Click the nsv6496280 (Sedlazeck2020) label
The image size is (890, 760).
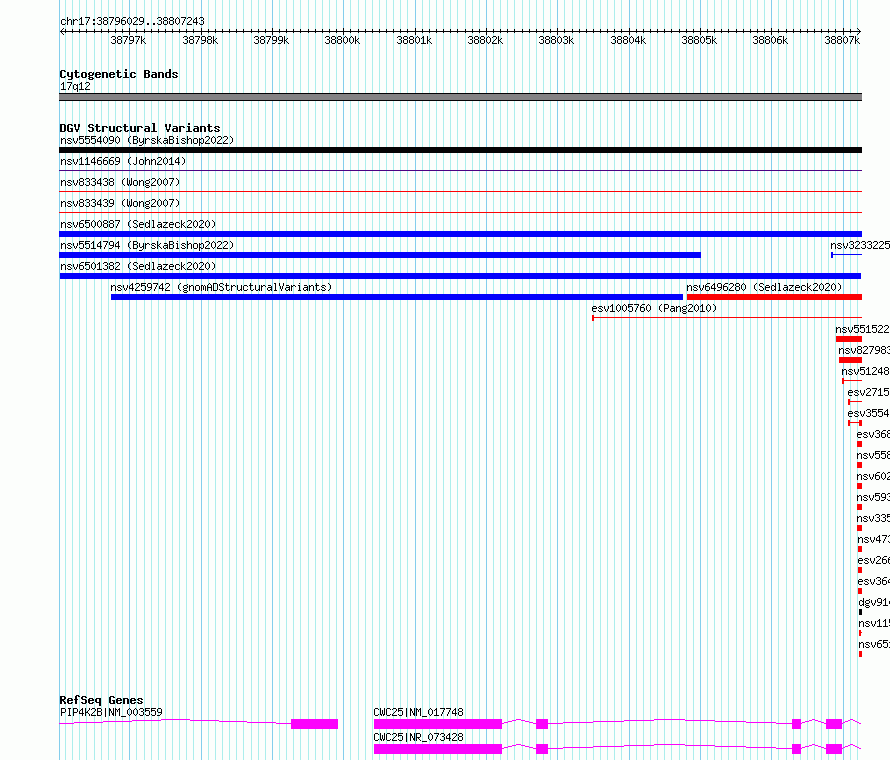[x=764, y=287]
